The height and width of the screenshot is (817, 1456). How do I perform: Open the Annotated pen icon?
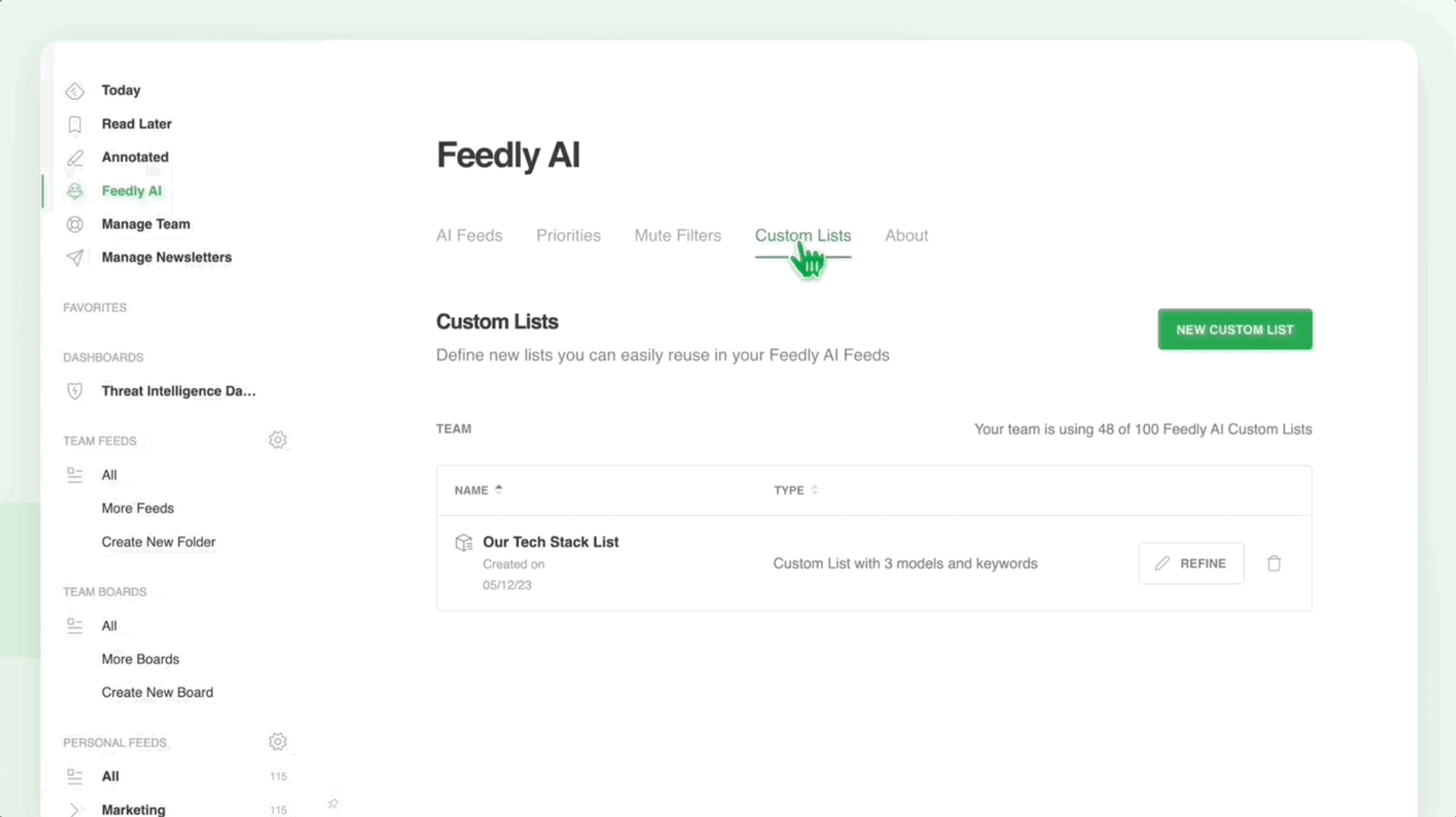click(75, 158)
